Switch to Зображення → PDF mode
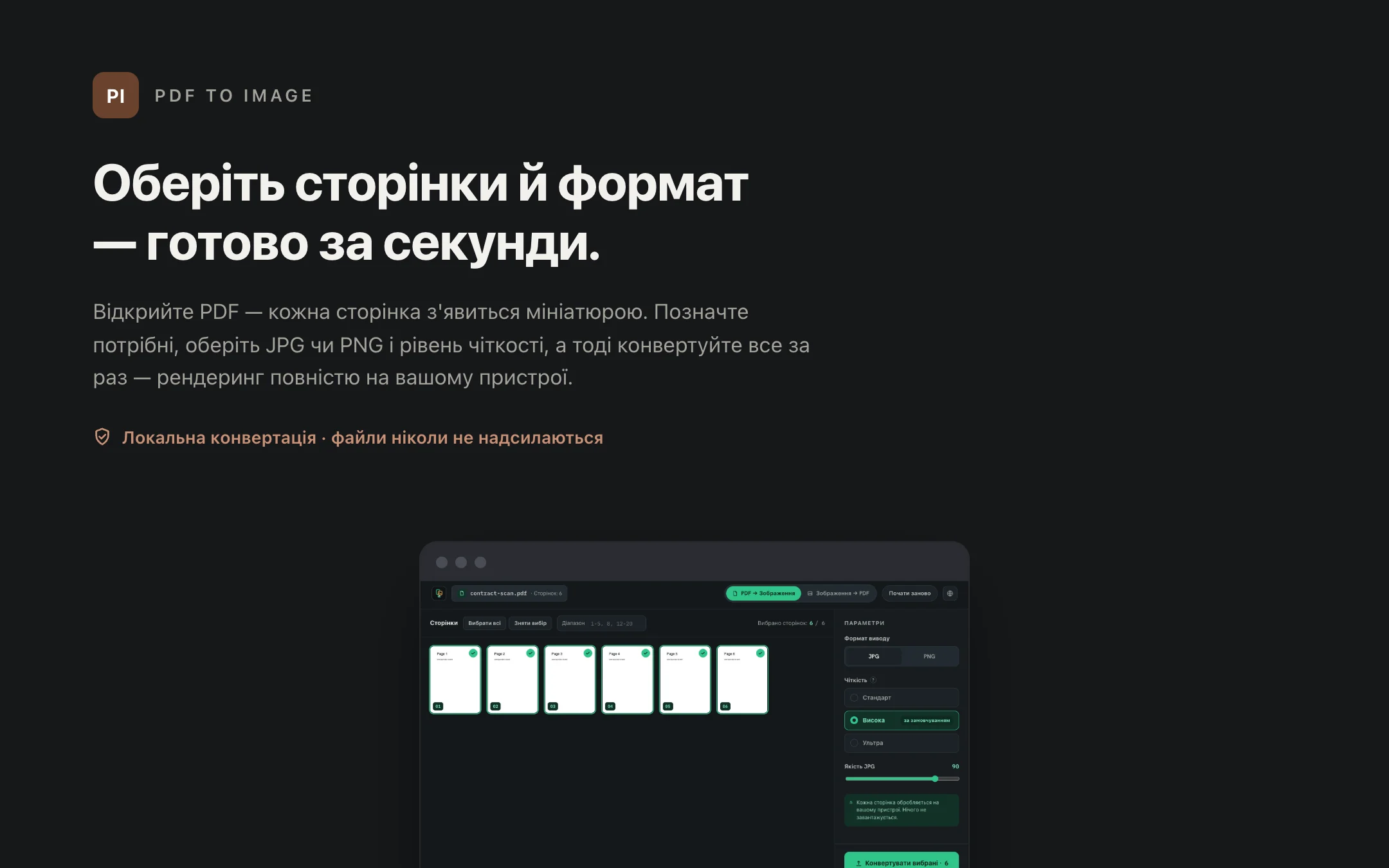 [x=839, y=593]
